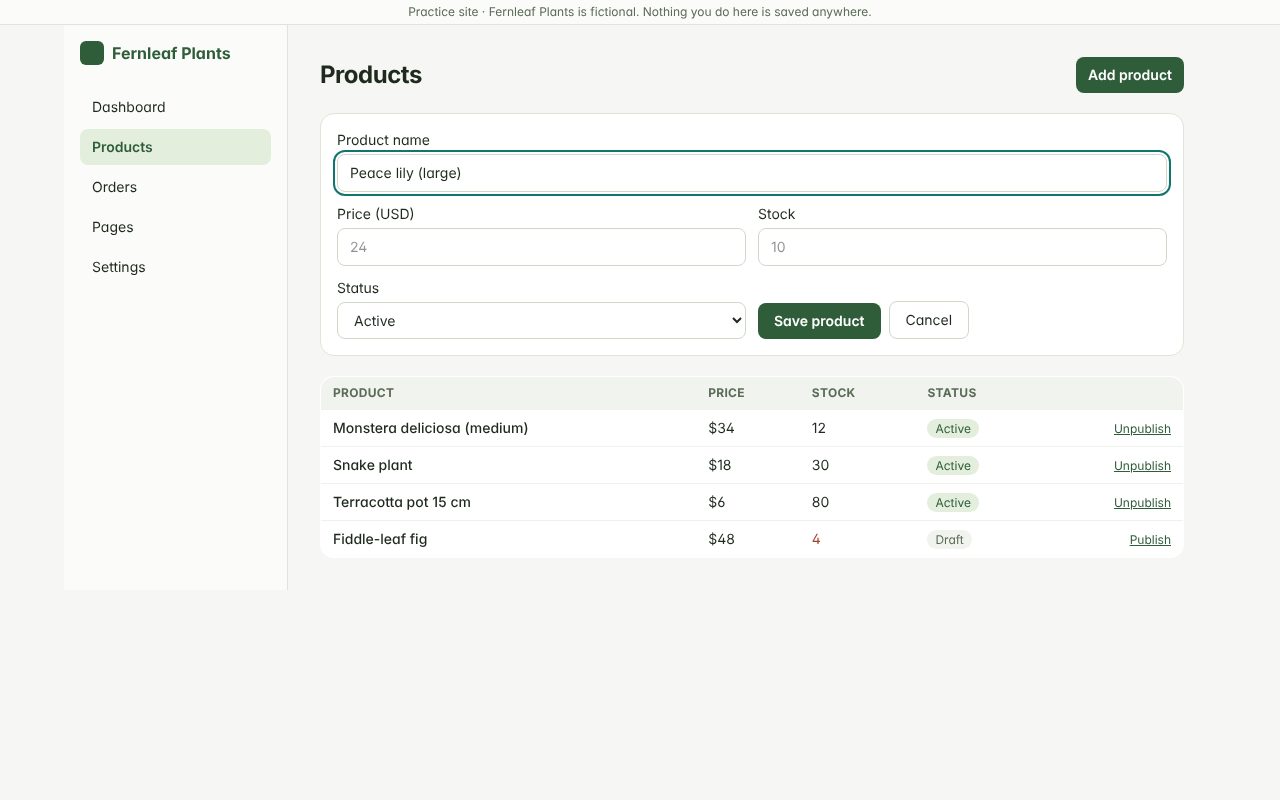Select the Snake plant row name

pyautogui.click(x=372, y=465)
